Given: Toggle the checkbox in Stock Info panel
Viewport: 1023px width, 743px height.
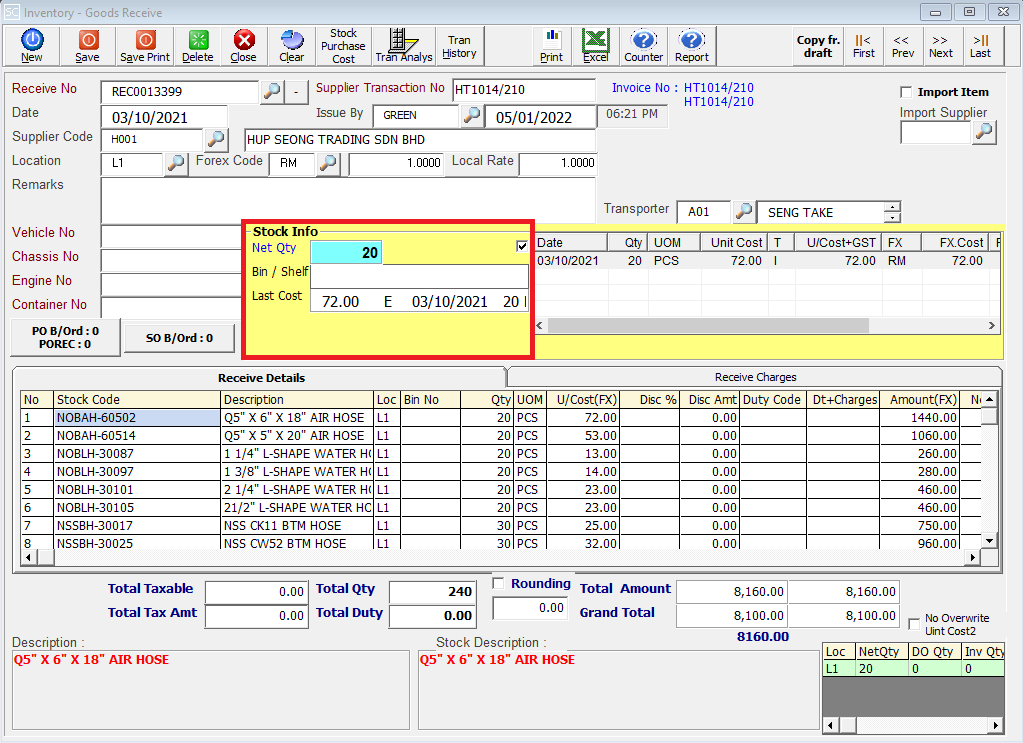Looking at the screenshot, I should click(x=522, y=246).
